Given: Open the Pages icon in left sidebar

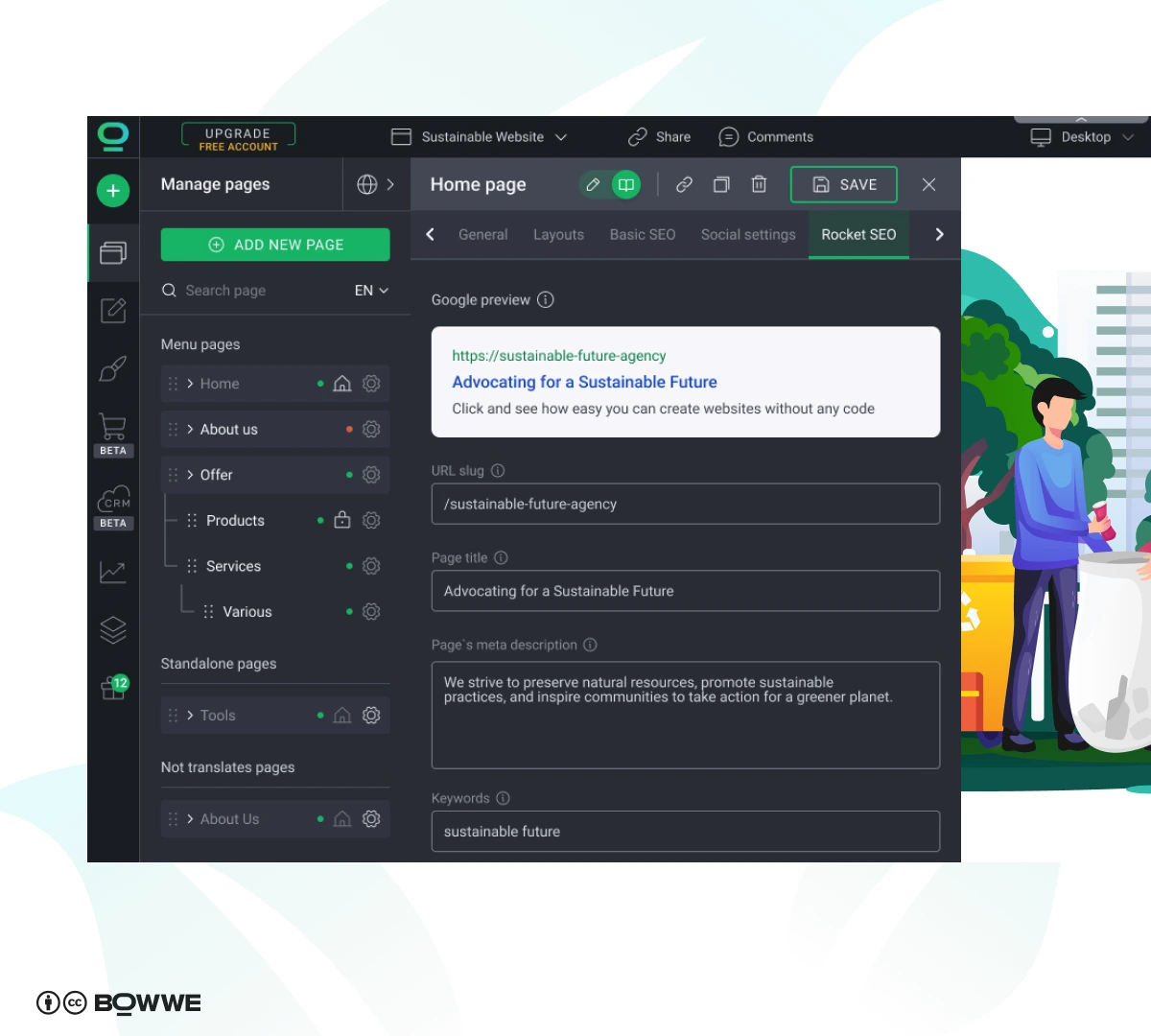Looking at the screenshot, I should point(113,252).
